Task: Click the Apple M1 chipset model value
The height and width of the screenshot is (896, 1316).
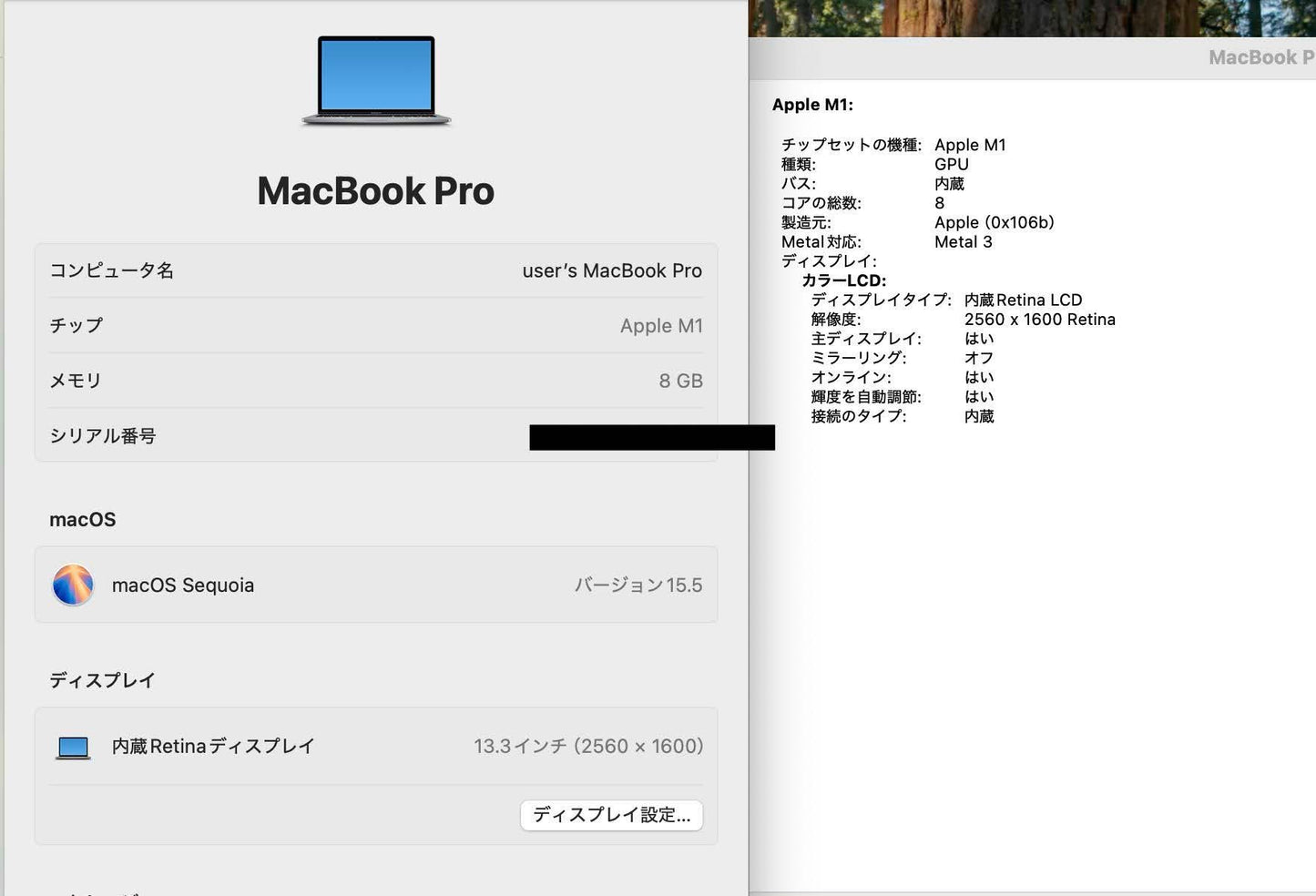Action: pos(970,145)
